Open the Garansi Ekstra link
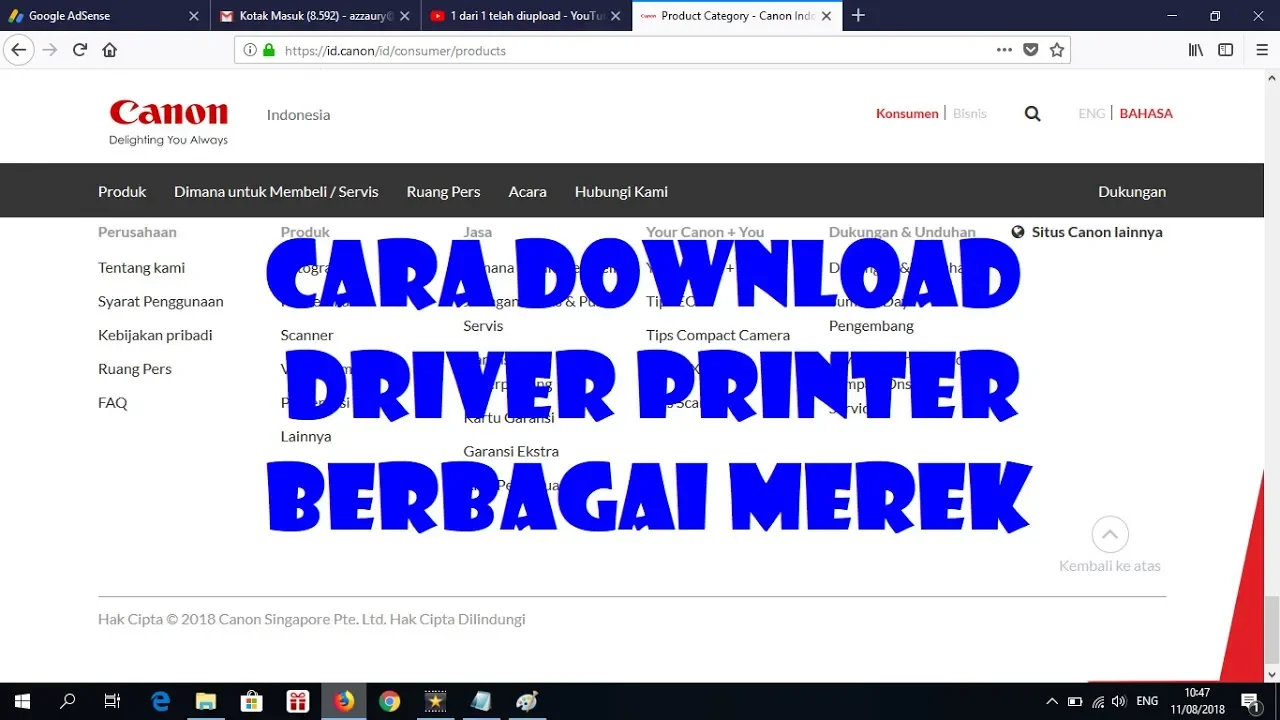 (x=511, y=452)
